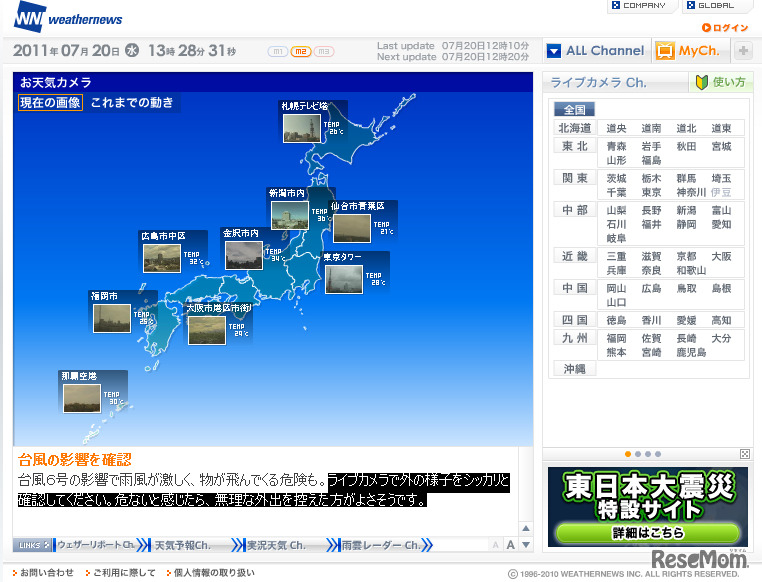Select the m3 size toggle
The width and height of the screenshot is (762, 582).
(324, 51)
